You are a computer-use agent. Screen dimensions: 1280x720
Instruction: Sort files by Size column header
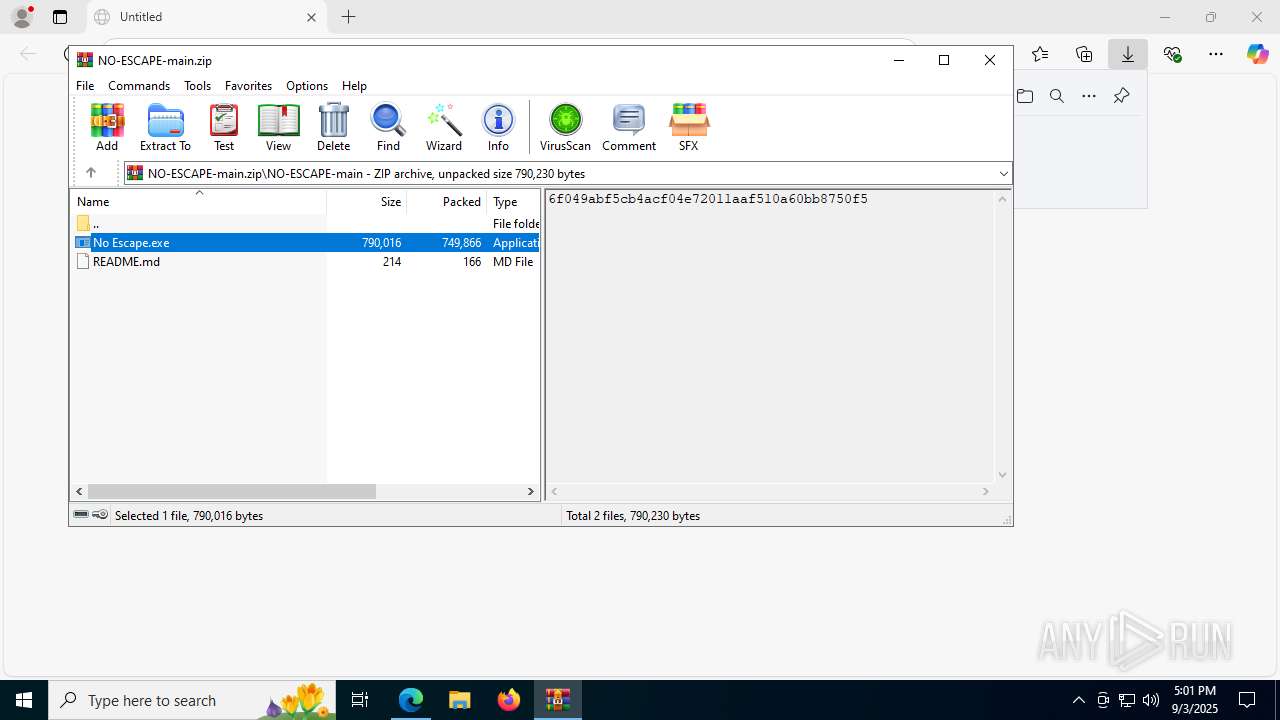pyautogui.click(x=367, y=202)
